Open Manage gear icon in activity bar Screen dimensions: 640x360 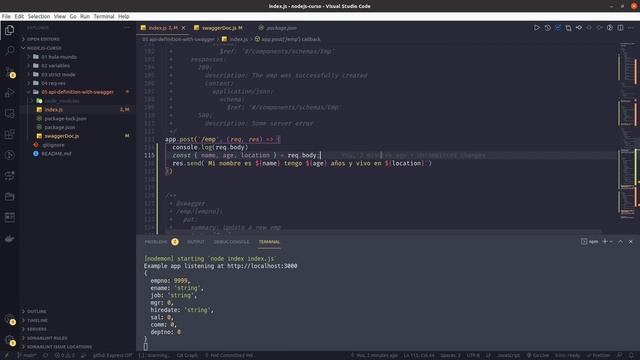(x=9, y=340)
